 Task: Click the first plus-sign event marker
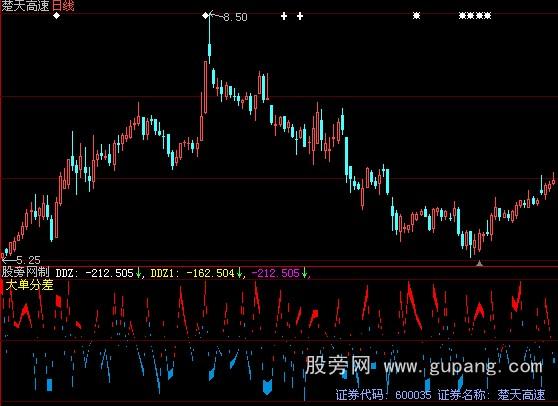[284, 16]
